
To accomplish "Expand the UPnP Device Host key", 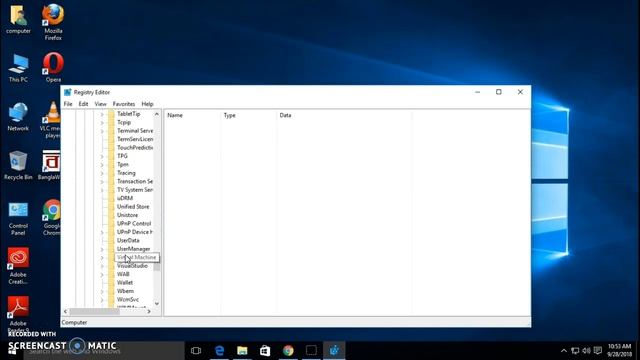I will pos(102,232).
